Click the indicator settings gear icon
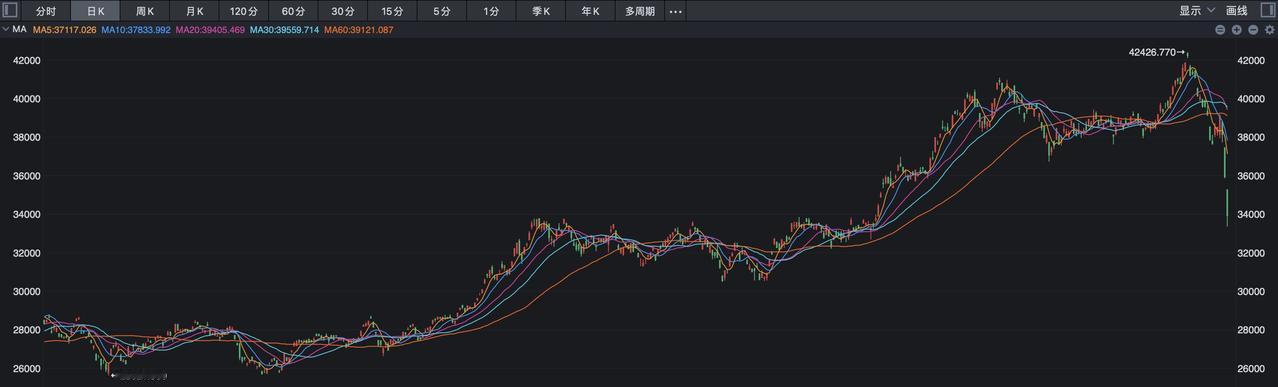 [x=1270, y=30]
